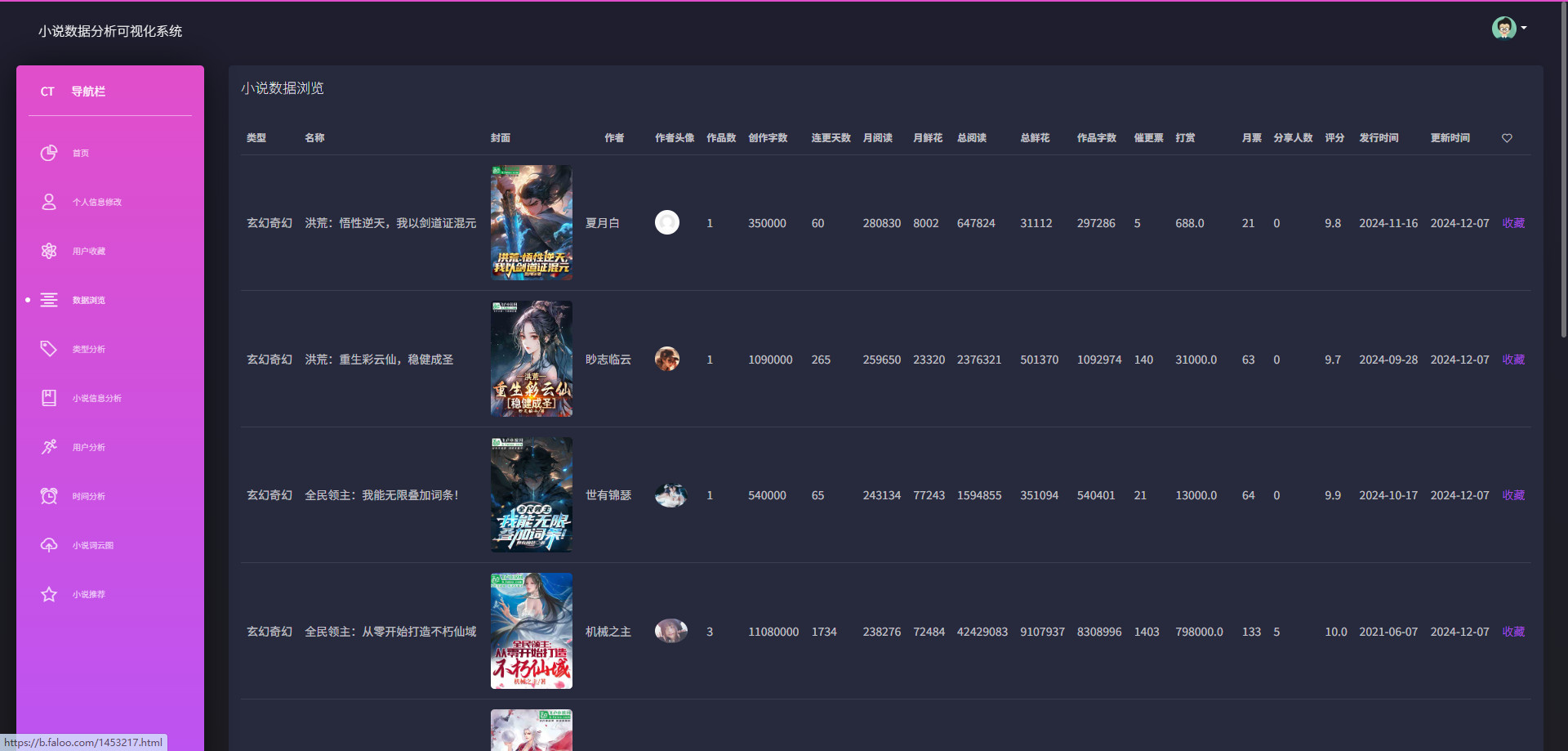This screenshot has height=751, width=1568.
Task: Click title 洪荒：悟性逆天，我以剑道证混元
Action: [x=390, y=223]
